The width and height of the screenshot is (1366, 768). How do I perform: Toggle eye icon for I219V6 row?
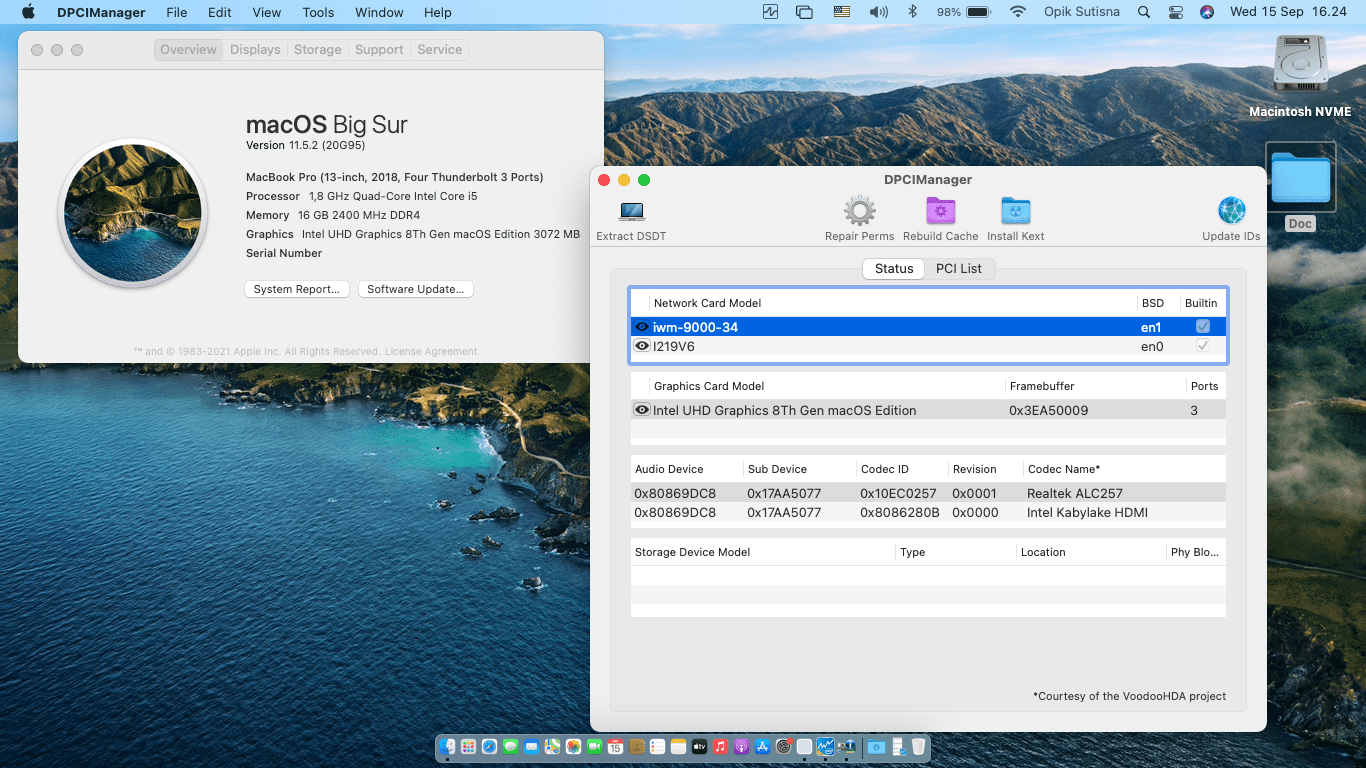click(642, 346)
